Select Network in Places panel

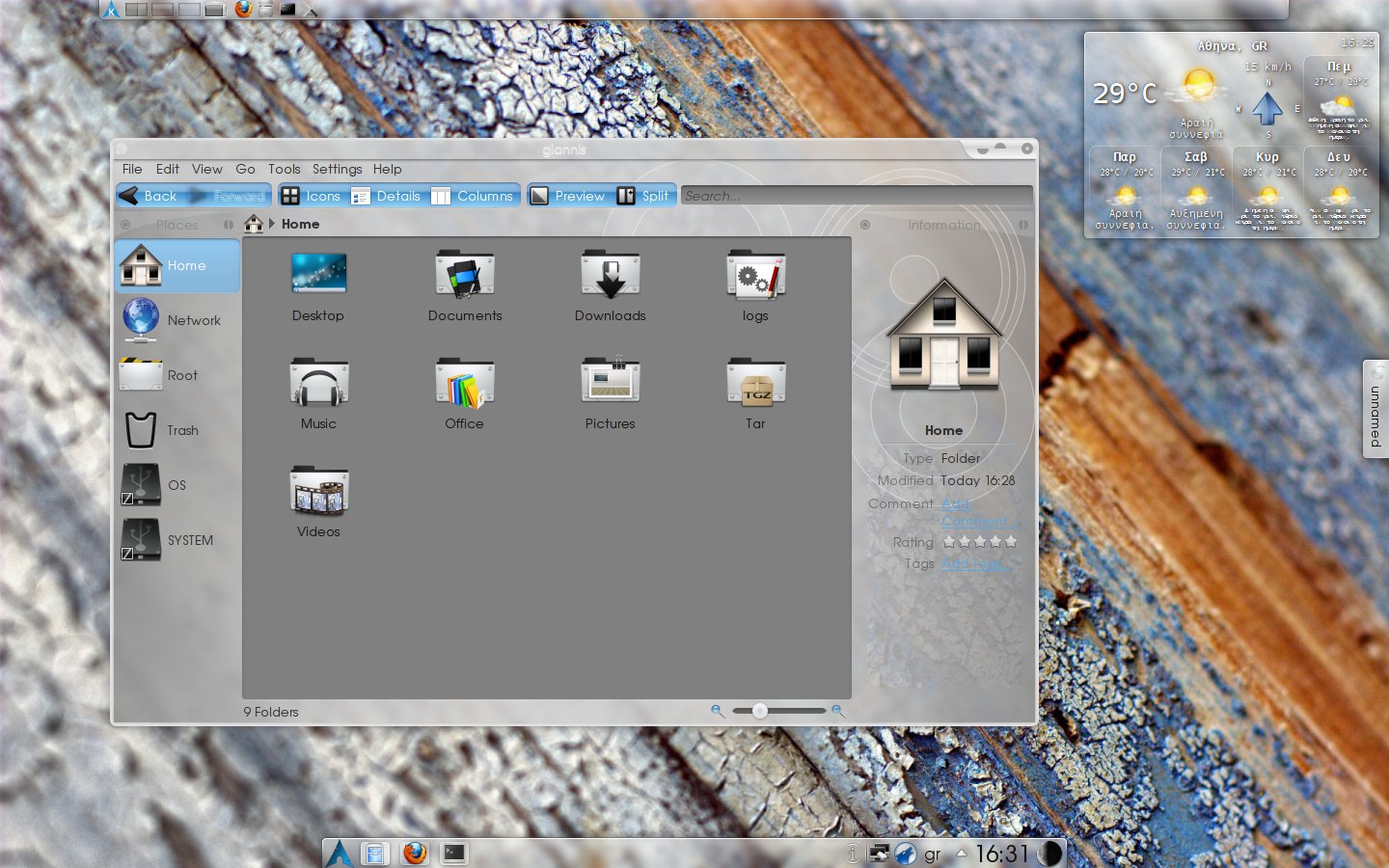pos(177,320)
